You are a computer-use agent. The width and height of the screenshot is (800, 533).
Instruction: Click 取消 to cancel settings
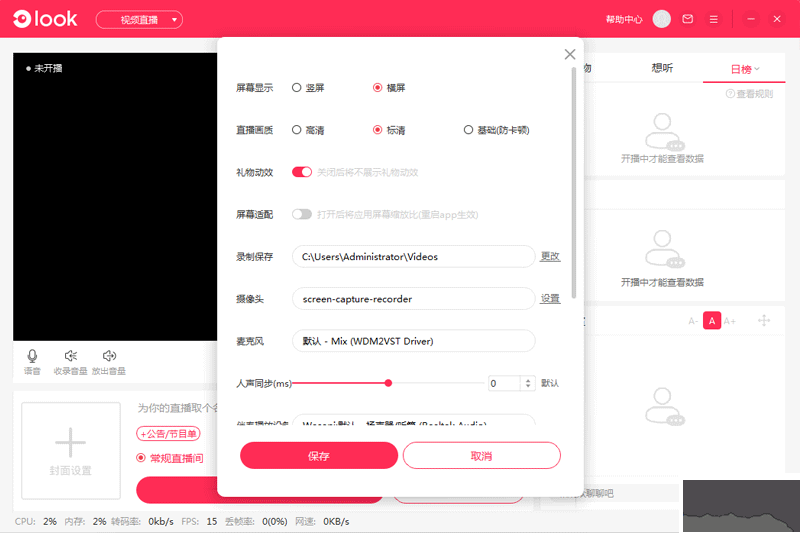pyautogui.click(x=482, y=455)
